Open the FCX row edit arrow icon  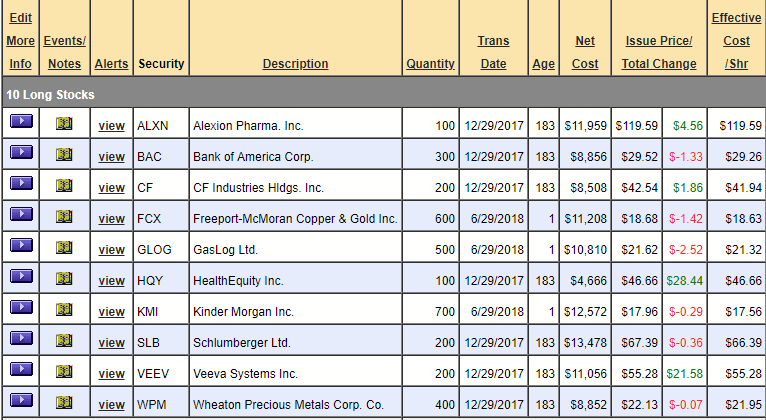21,214
